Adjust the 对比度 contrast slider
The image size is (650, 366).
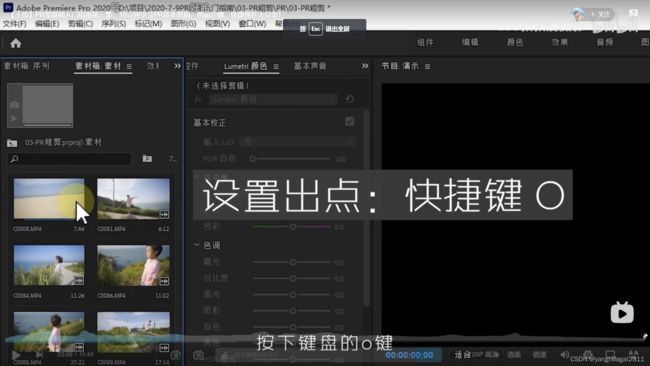(292, 278)
